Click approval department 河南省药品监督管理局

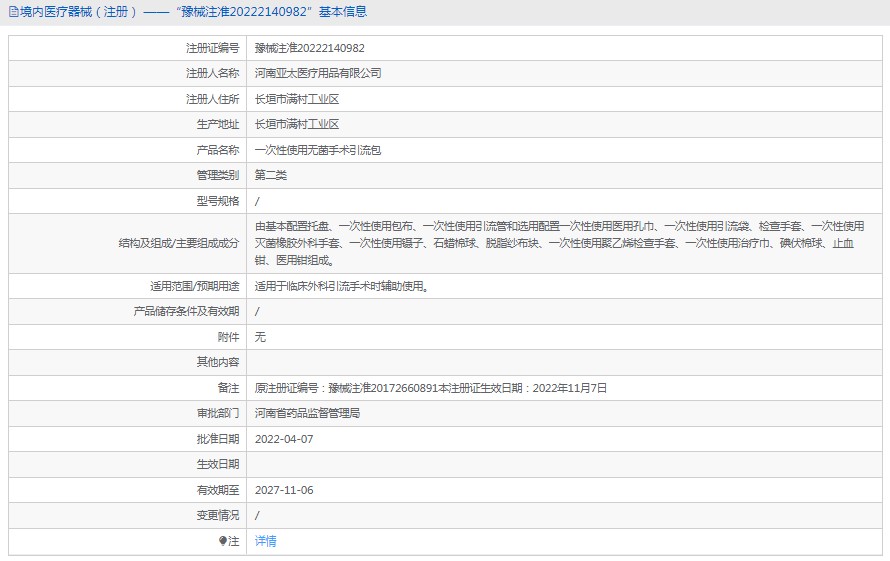pyautogui.click(x=307, y=413)
